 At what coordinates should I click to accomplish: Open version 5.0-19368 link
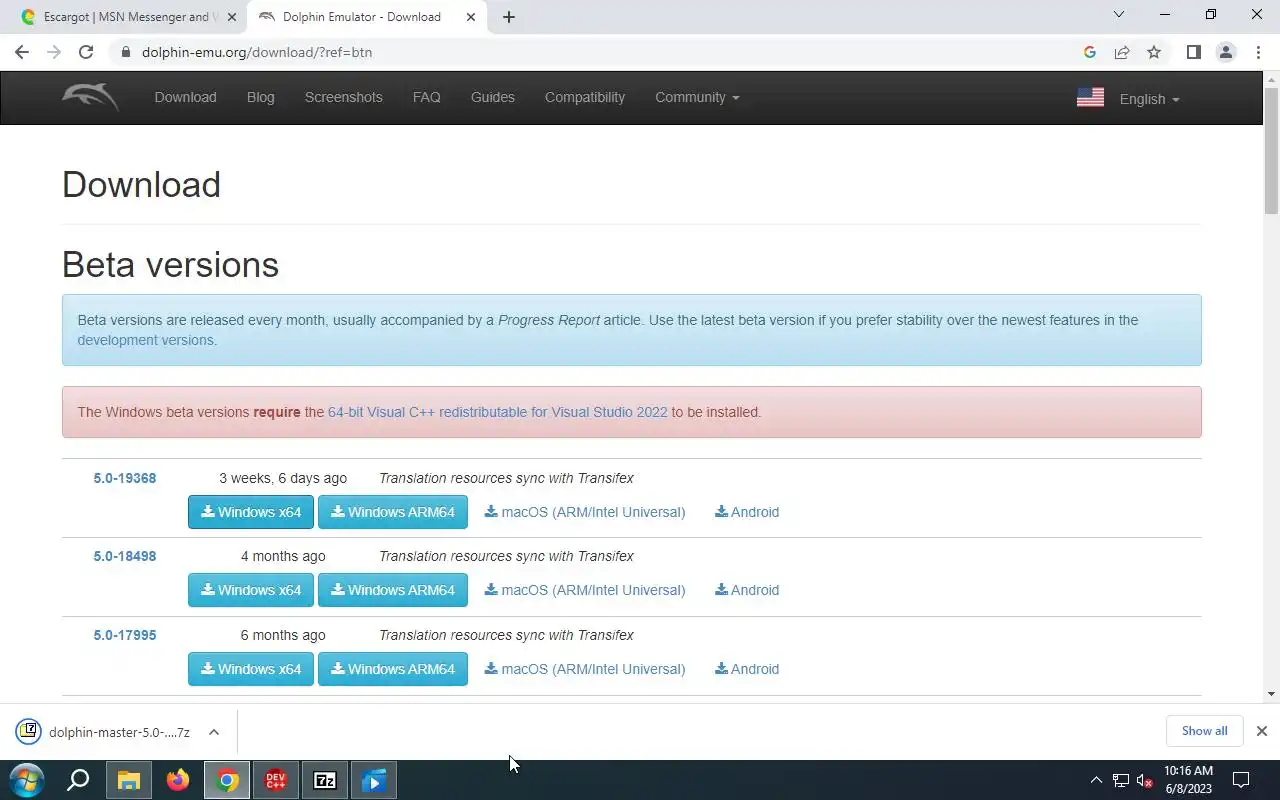(x=125, y=478)
